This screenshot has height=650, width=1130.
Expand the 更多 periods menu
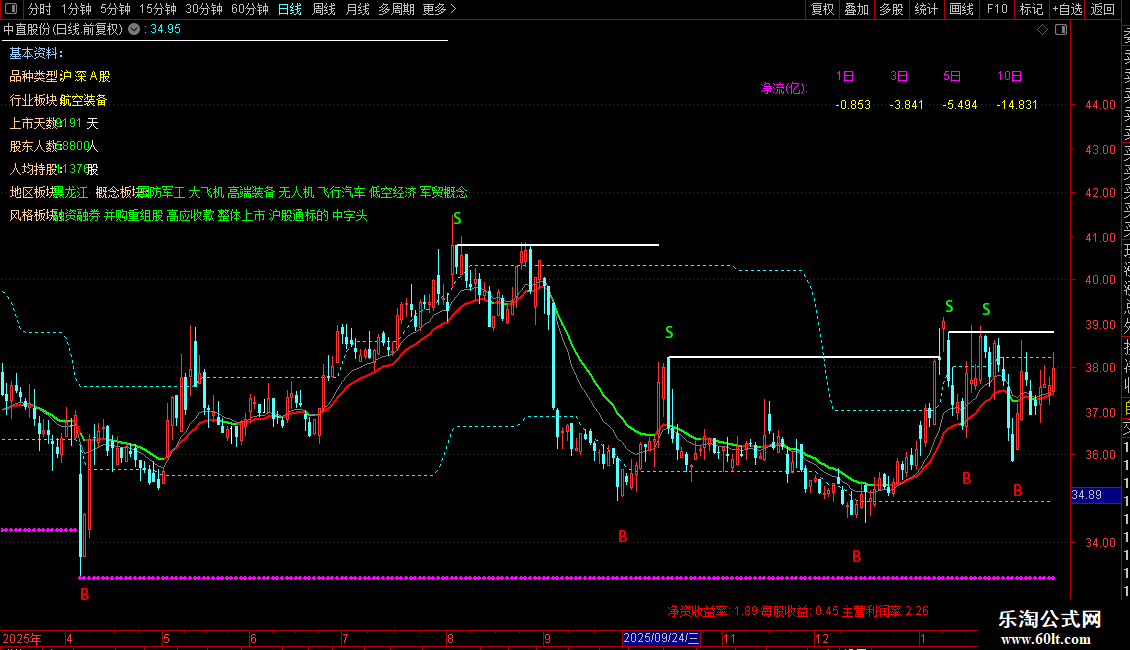pyautogui.click(x=439, y=9)
